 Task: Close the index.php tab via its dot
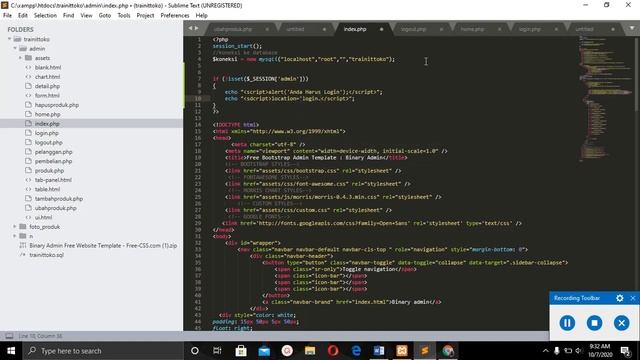click(382, 29)
